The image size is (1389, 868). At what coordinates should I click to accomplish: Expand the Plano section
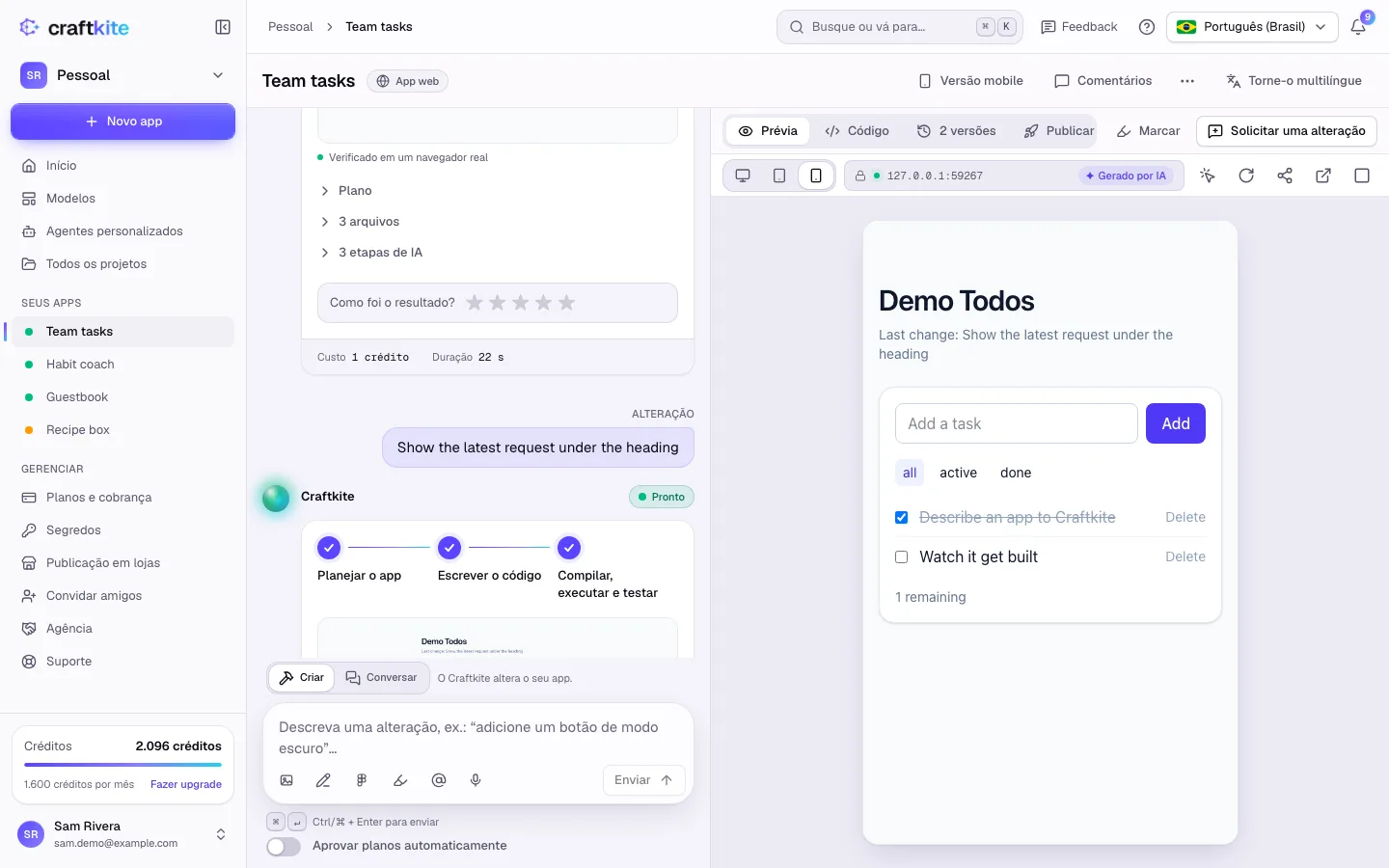[345, 191]
